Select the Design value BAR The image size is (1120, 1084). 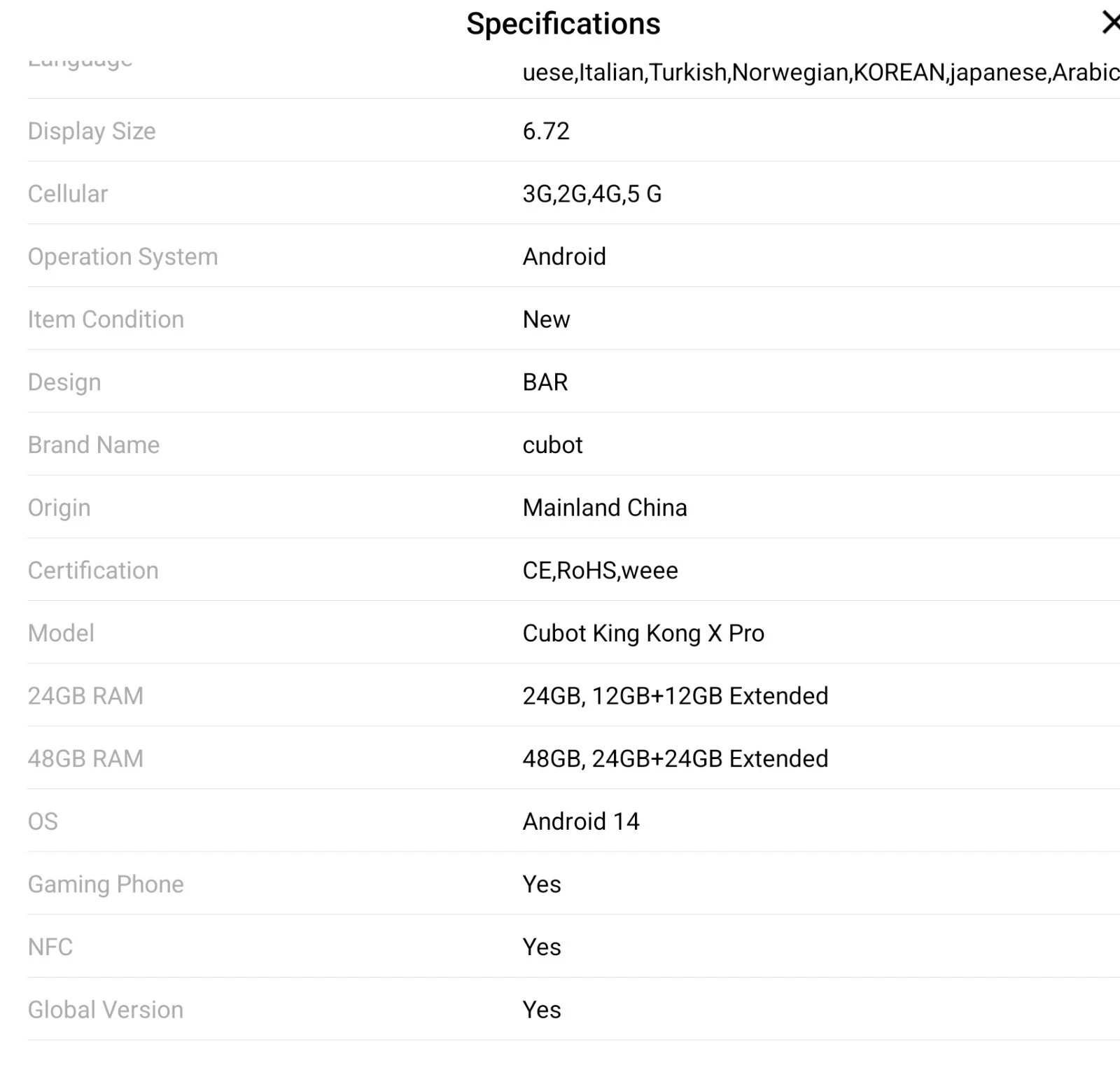click(545, 382)
